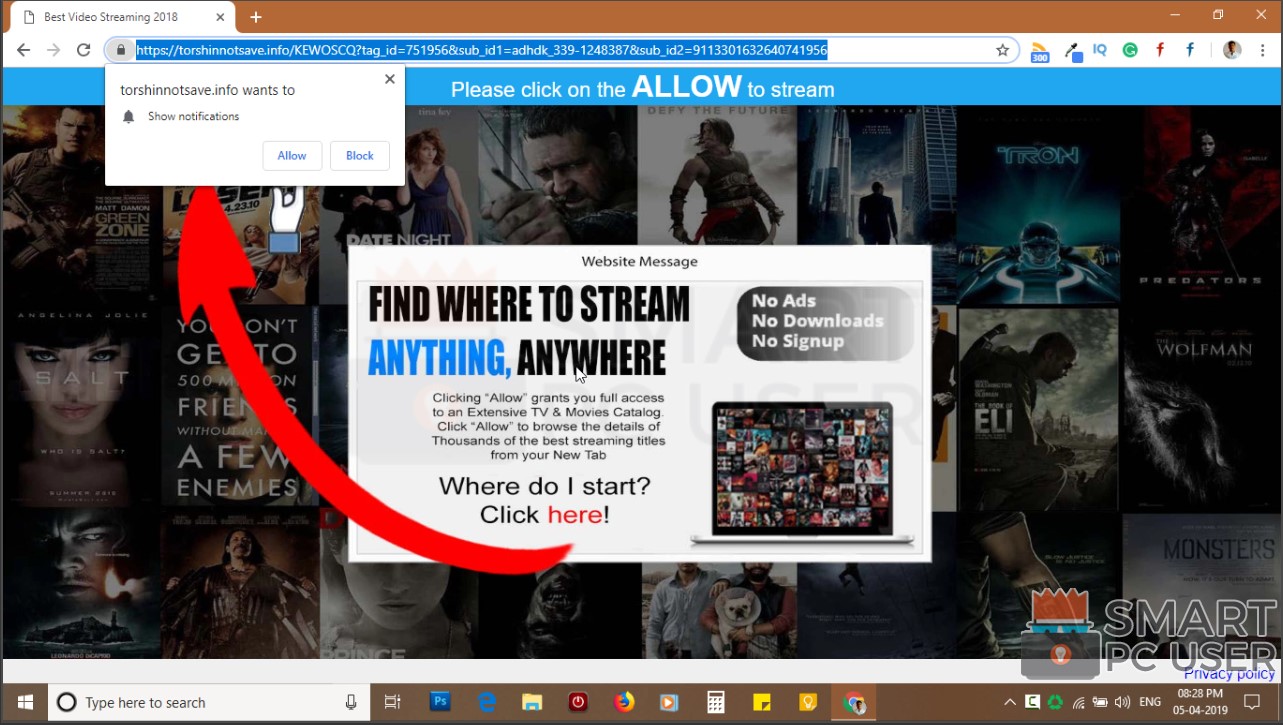Launch Photoshop from the taskbar

(439, 702)
